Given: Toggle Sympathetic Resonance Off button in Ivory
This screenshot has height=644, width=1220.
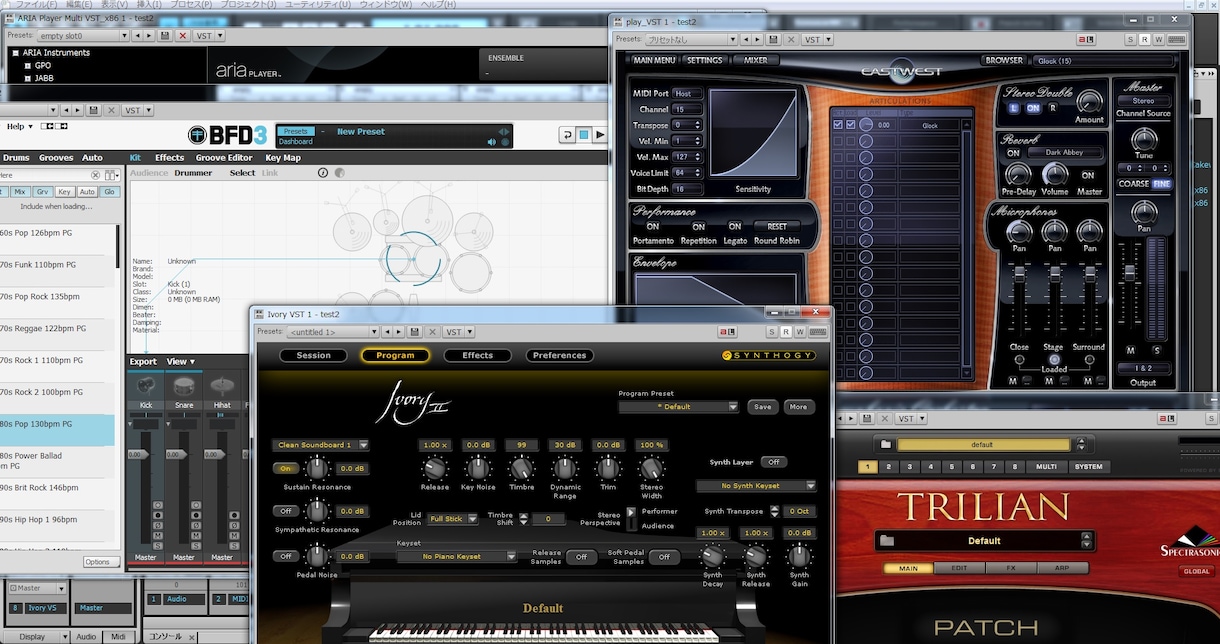Looking at the screenshot, I should (287, 511).
